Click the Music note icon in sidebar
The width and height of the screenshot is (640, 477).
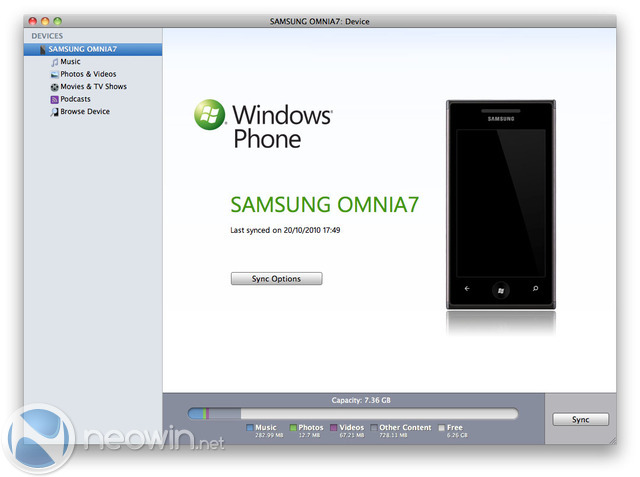point(54,62)
